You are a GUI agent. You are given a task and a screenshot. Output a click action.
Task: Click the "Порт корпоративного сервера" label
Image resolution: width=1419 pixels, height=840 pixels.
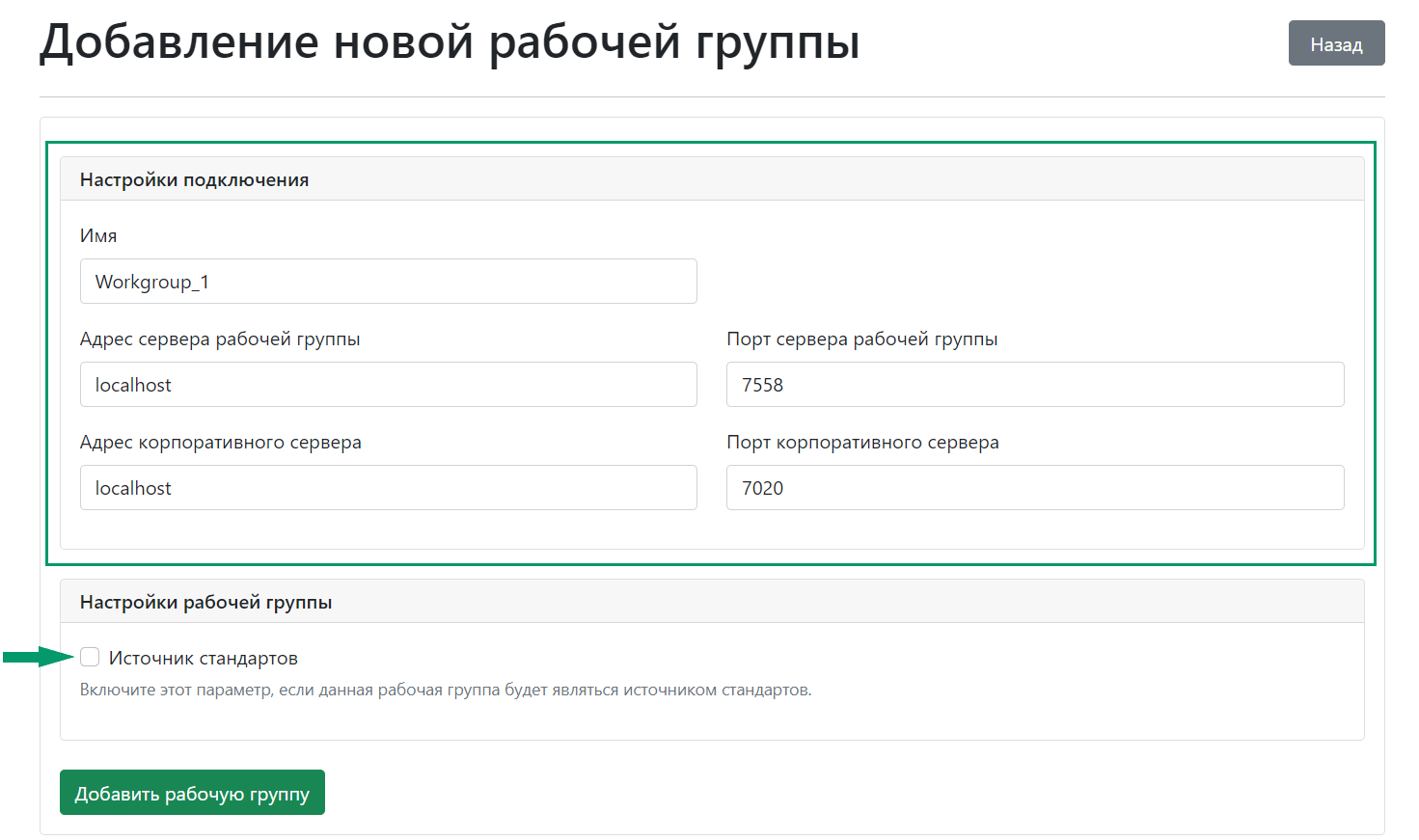point(862,442)
